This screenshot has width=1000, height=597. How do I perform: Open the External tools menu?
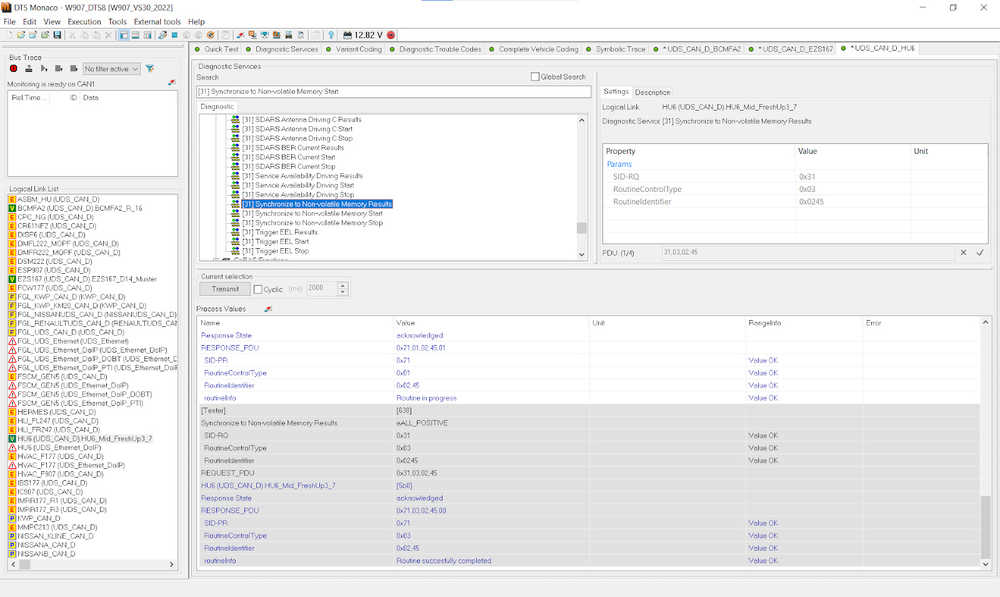(158, 22)
